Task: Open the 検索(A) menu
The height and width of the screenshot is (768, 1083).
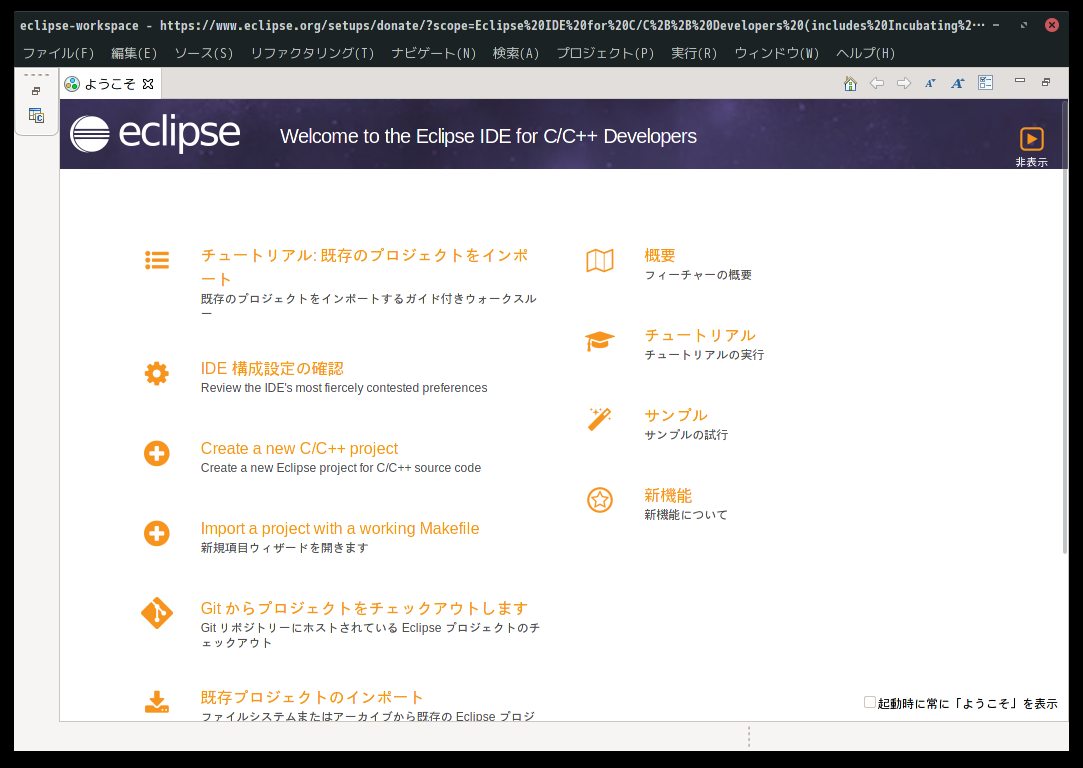Action: click(516, 53)
